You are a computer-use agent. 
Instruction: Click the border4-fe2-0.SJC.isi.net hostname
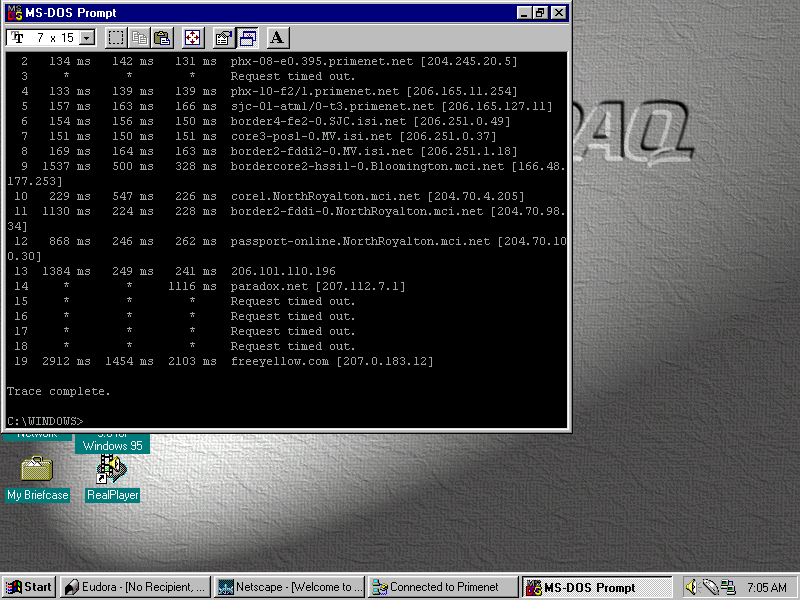pos(318,121)
